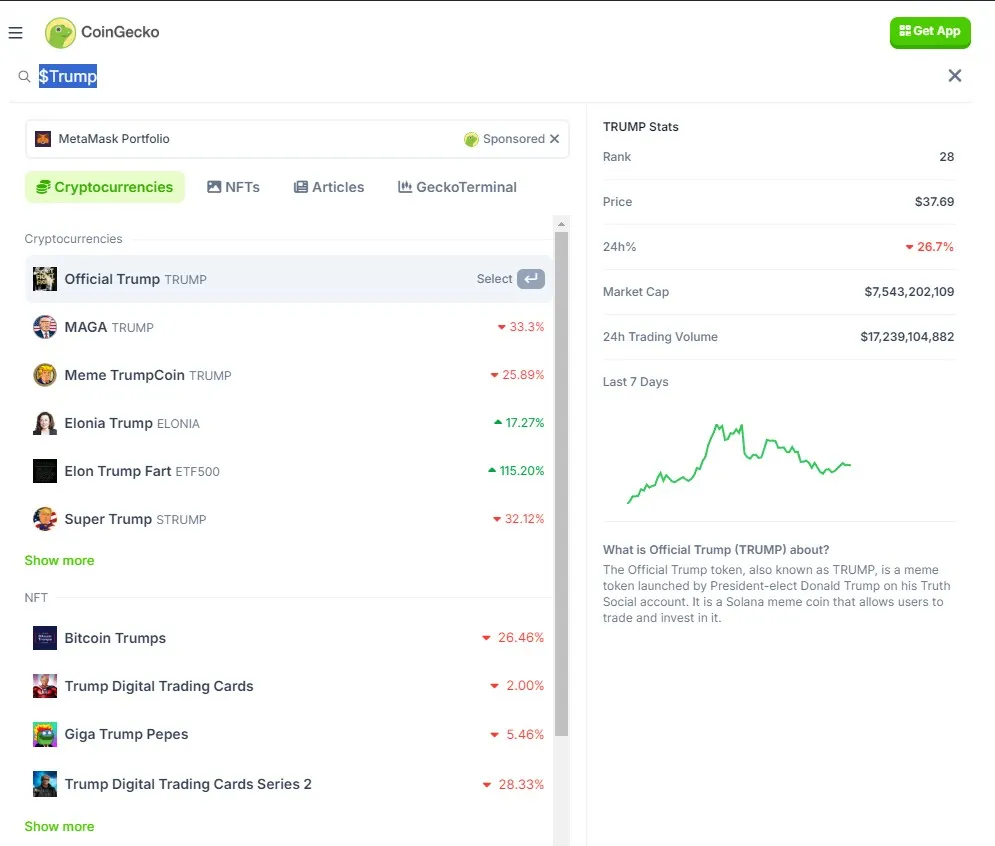Click the MAGA 33.3% change value

click(520, 327)
